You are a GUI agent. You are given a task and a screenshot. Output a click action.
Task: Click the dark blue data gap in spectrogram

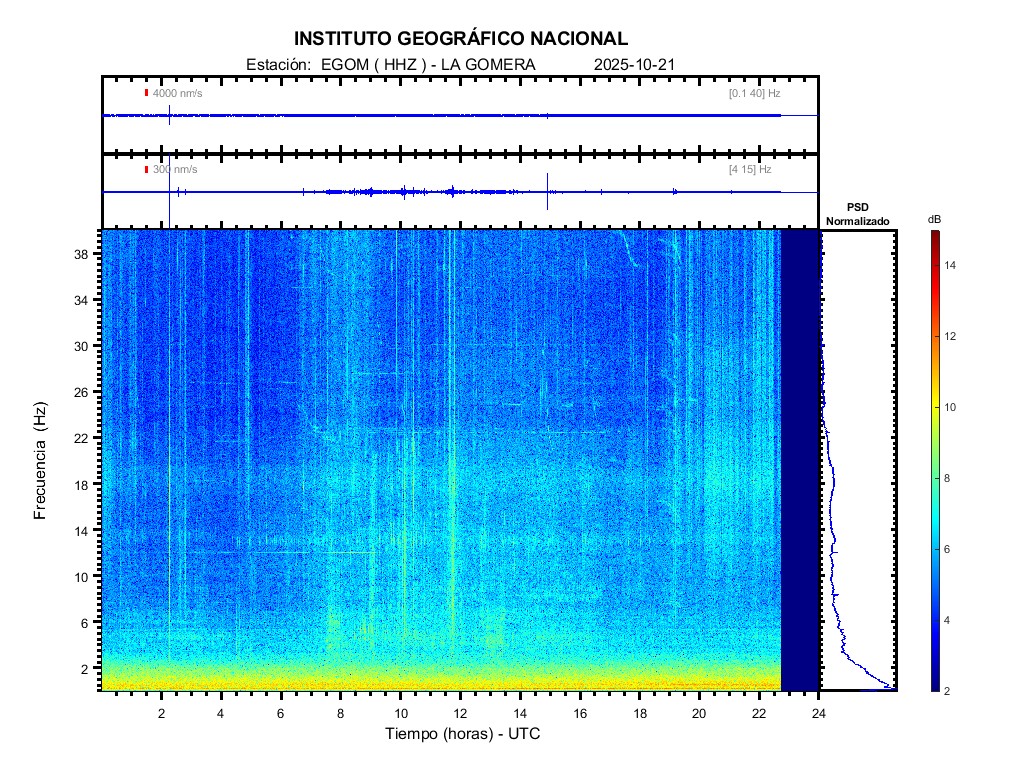(x=800, y=460)
